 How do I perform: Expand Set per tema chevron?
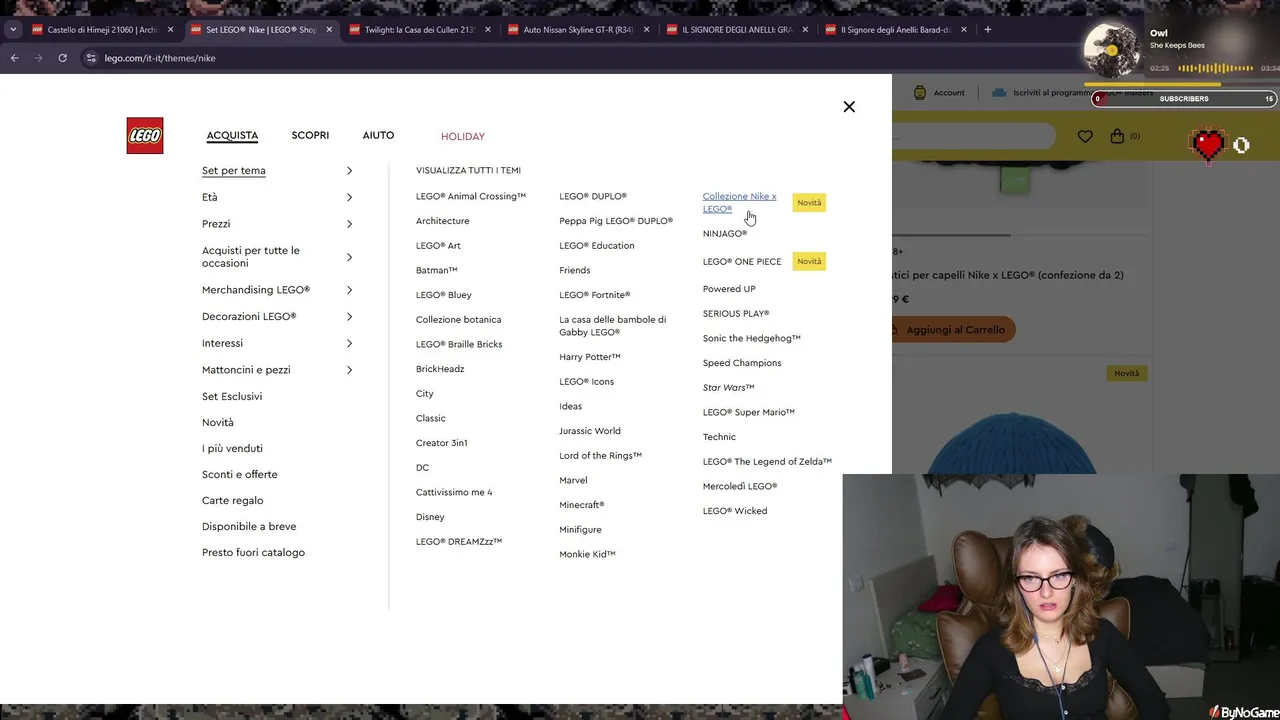pyautogui.click(x=349, y=171)
